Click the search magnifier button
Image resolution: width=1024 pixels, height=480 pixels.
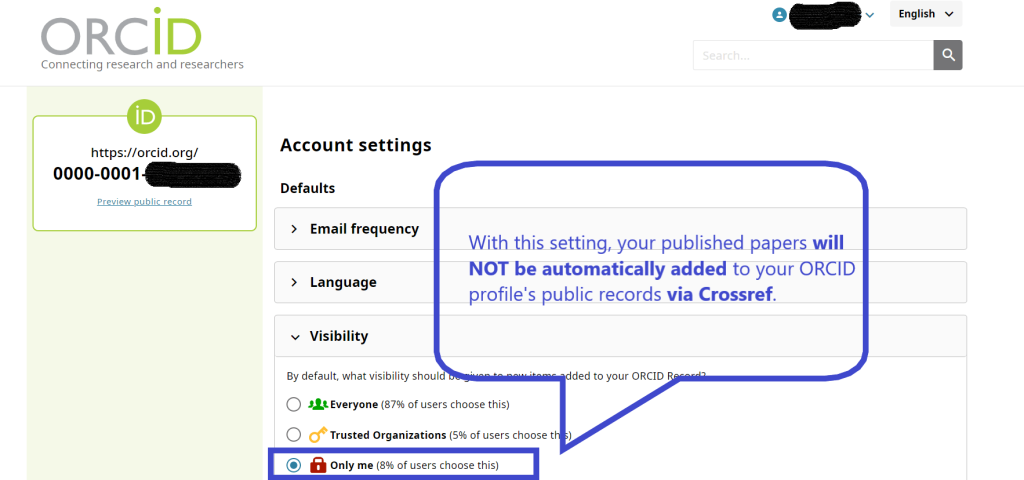point(948,55)
